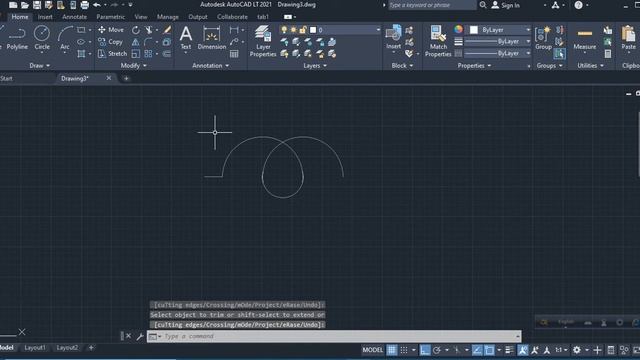Click the Save icon in quick access toolbar

pyautogui.click(x=37, y=5)
